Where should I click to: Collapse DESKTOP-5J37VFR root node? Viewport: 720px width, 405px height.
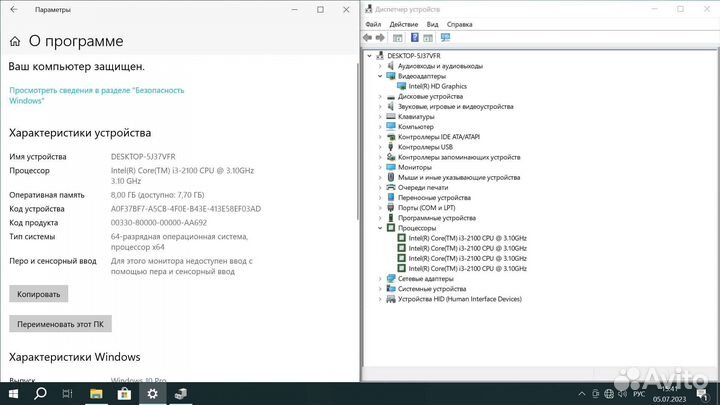pyautogui.click(x=370, y=56)
